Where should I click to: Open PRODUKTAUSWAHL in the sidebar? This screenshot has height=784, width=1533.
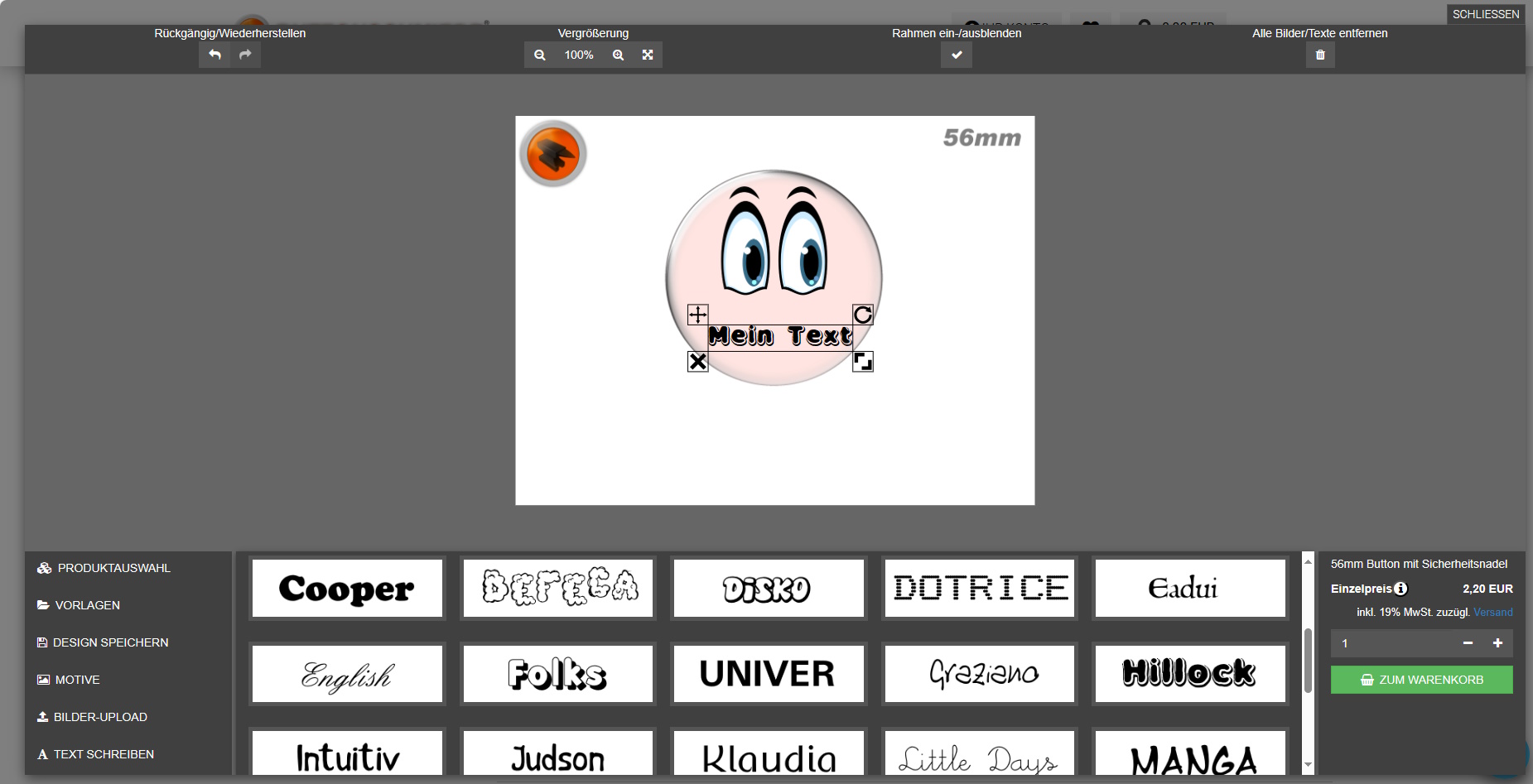pos(104,568)
